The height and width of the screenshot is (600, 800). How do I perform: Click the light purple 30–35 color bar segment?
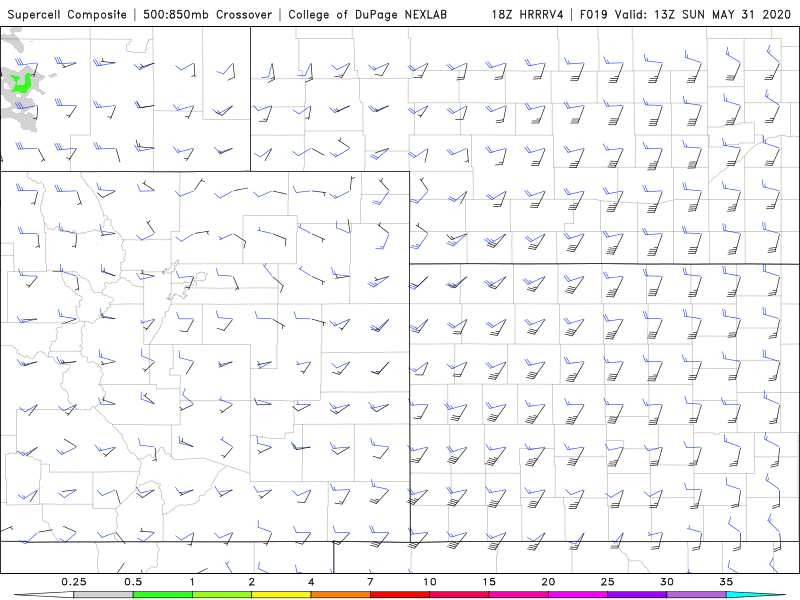696,595
